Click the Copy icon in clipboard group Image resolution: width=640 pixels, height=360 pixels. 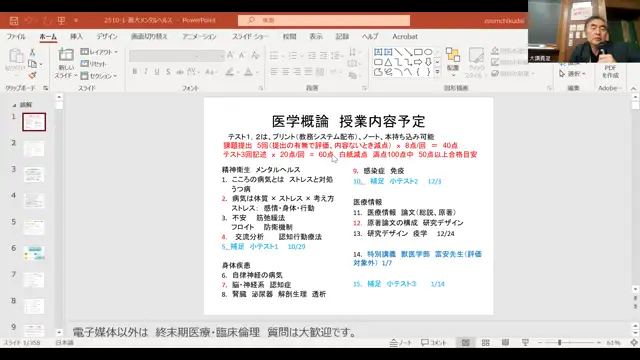[x=33, y=64]
